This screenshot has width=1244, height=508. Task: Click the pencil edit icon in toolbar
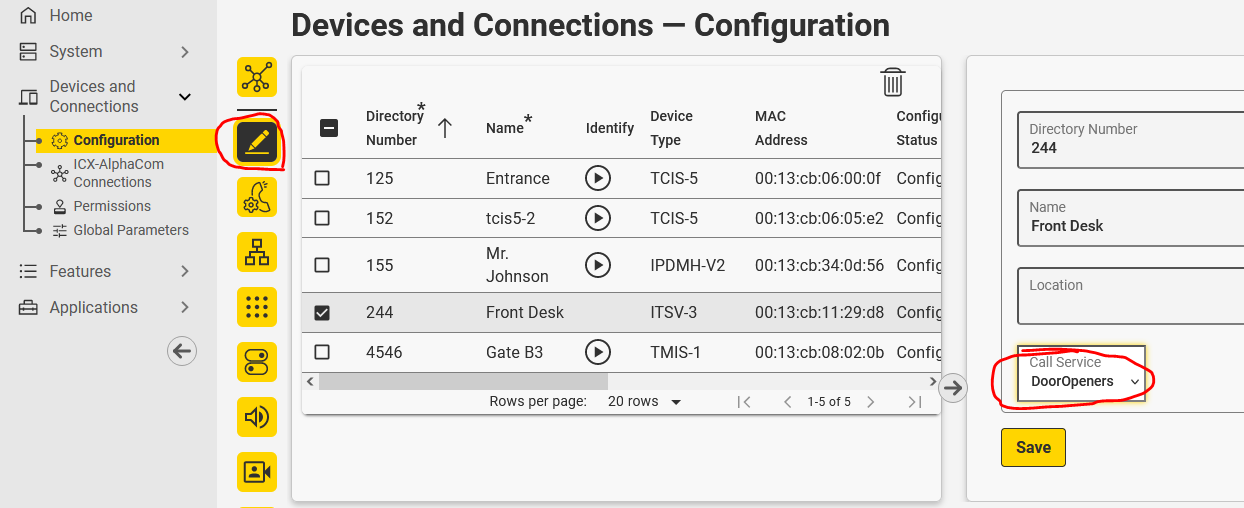click(257, 143)
